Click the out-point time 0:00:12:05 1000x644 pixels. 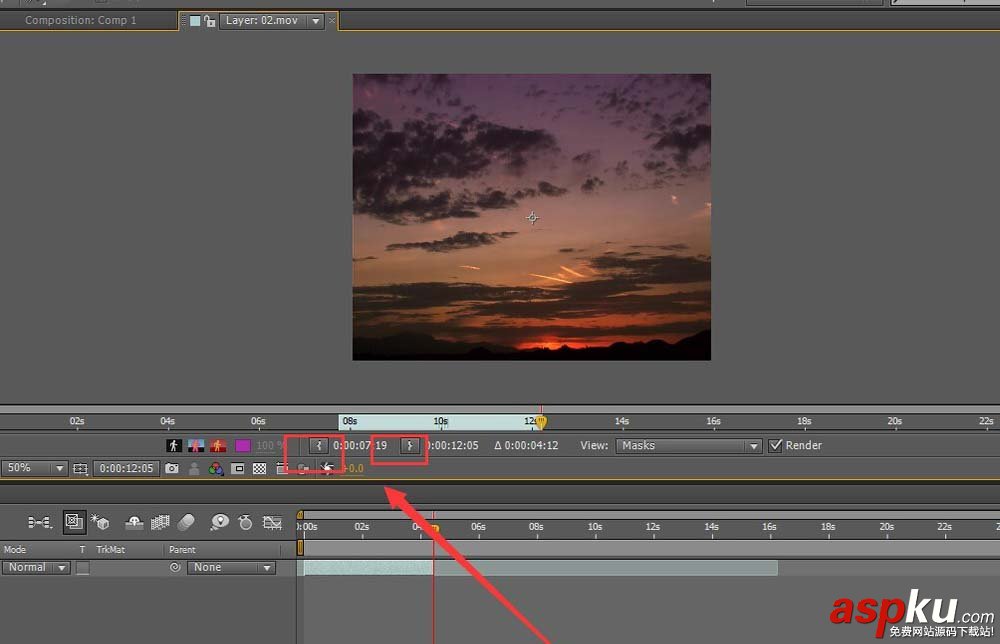[x=453, y=446]
